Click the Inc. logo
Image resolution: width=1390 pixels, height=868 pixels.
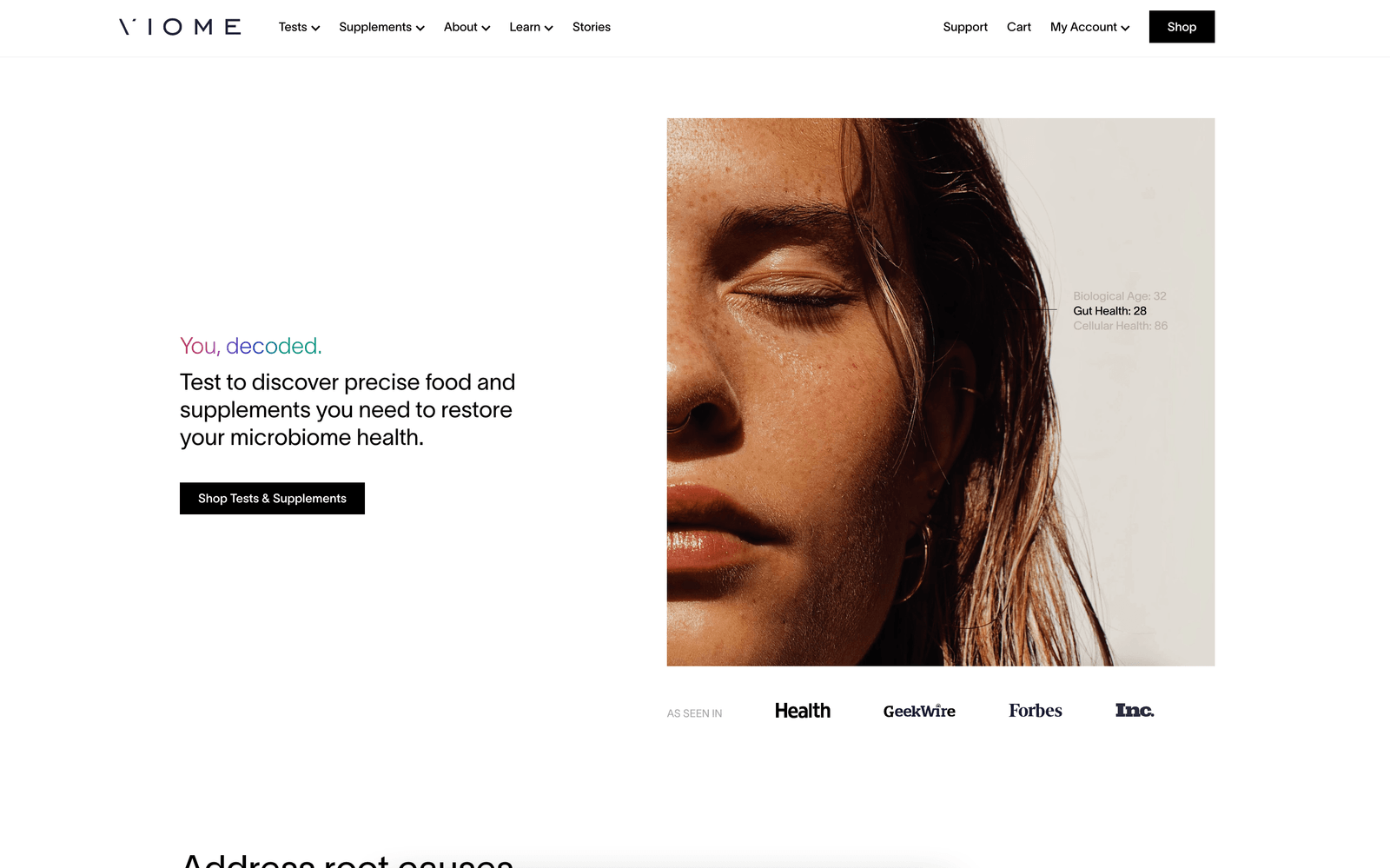(1135, 711)
